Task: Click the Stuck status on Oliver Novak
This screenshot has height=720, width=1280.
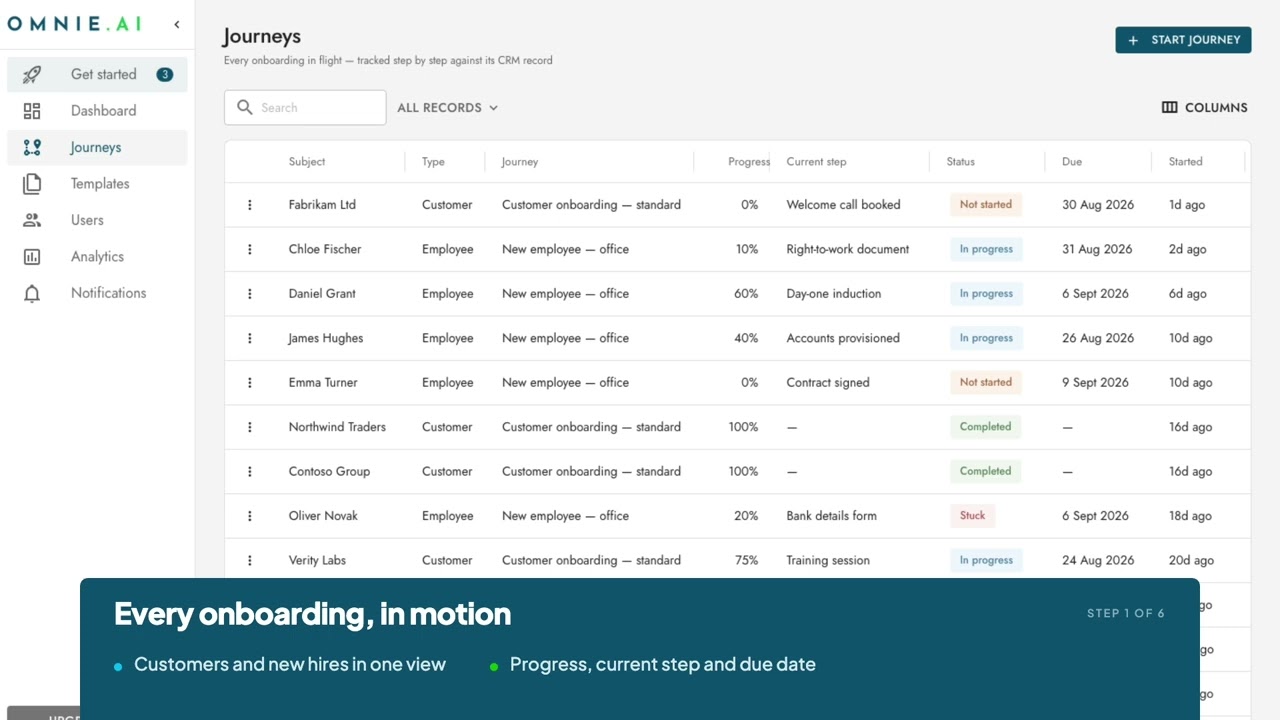Action: [973, 516]
